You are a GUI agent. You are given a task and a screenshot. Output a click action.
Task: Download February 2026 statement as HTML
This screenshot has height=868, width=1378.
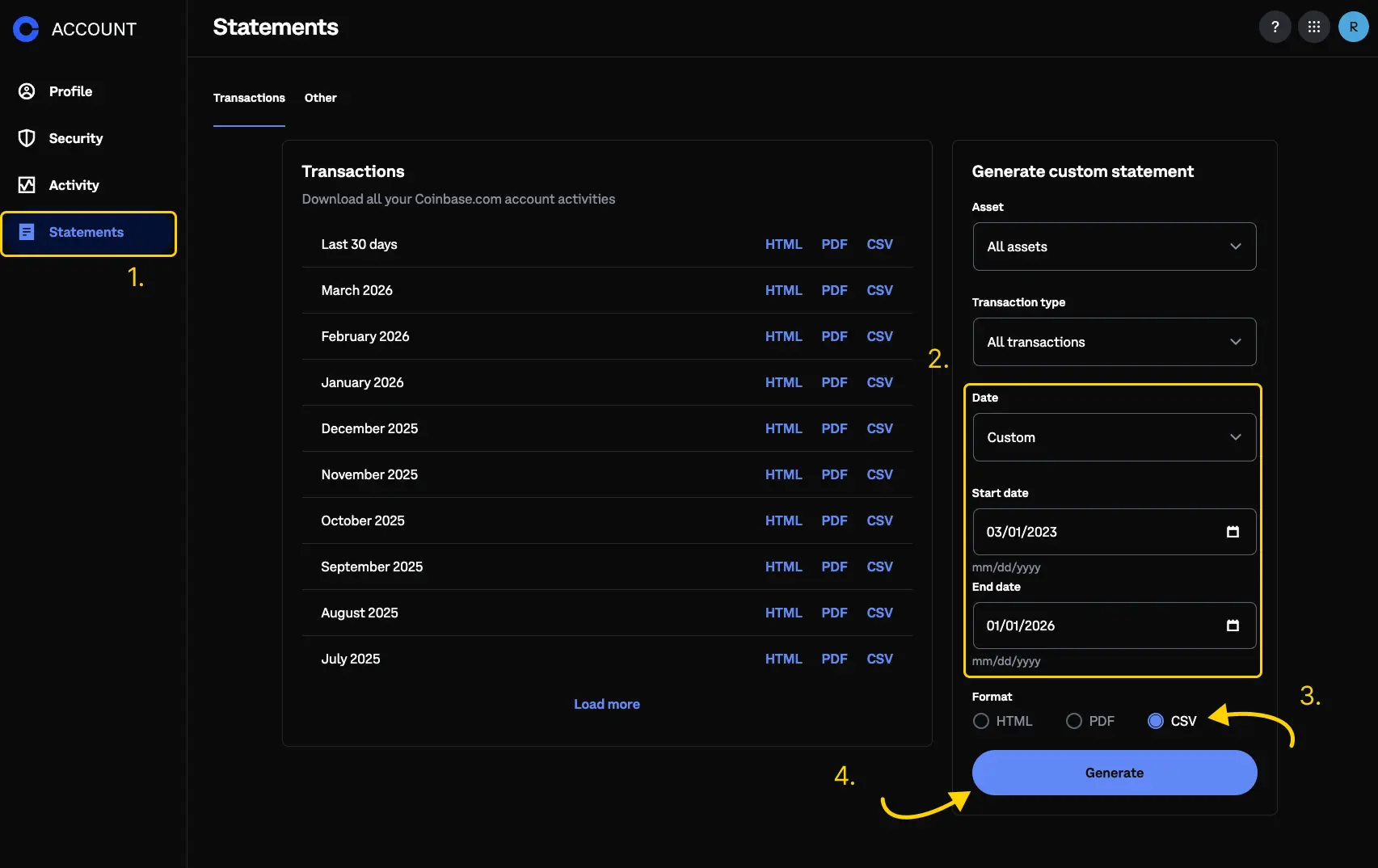click(x=784, y=336)
